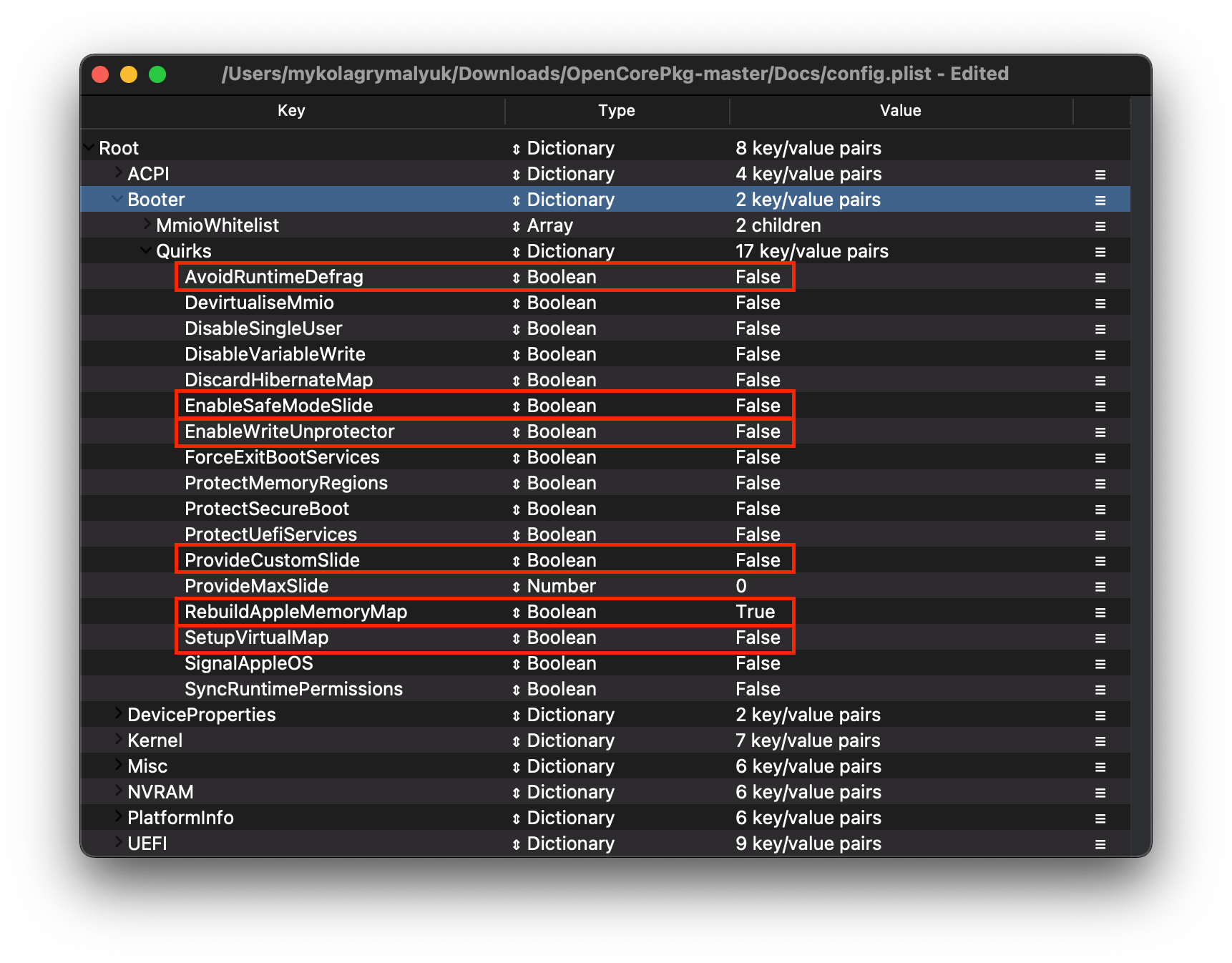Click the handle icon on the ProtectMemoryRegions row
This screenshot has height=963, width=1232.
click(1100, 484)
